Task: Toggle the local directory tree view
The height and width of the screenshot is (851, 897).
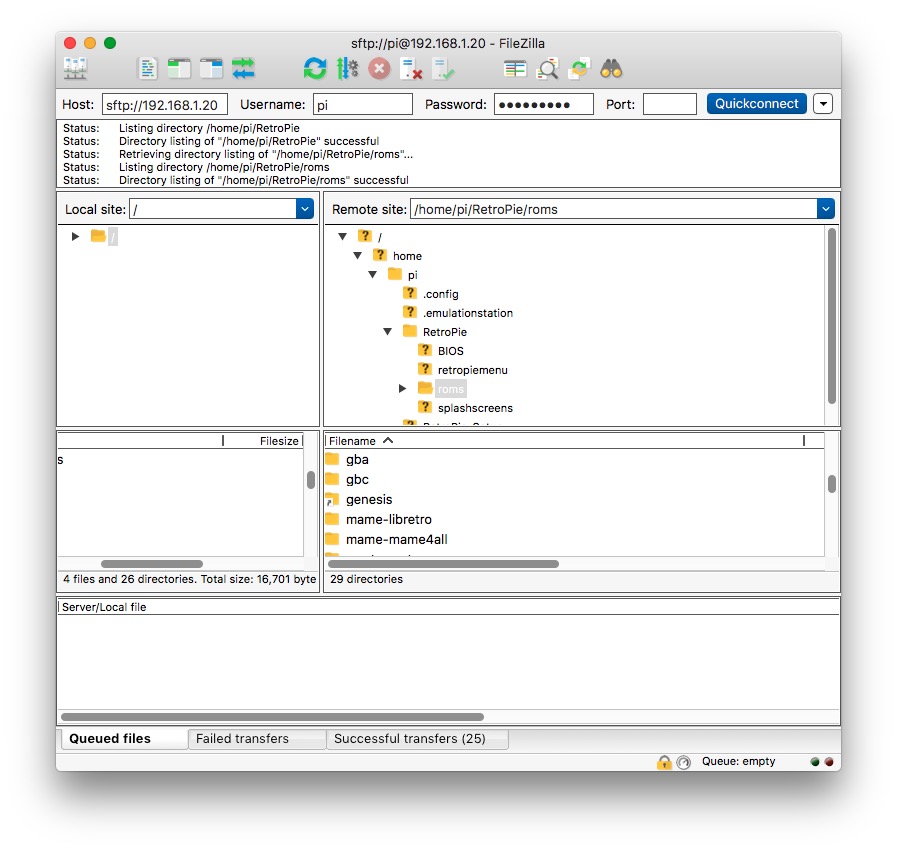Action: [x=179, y=69]
